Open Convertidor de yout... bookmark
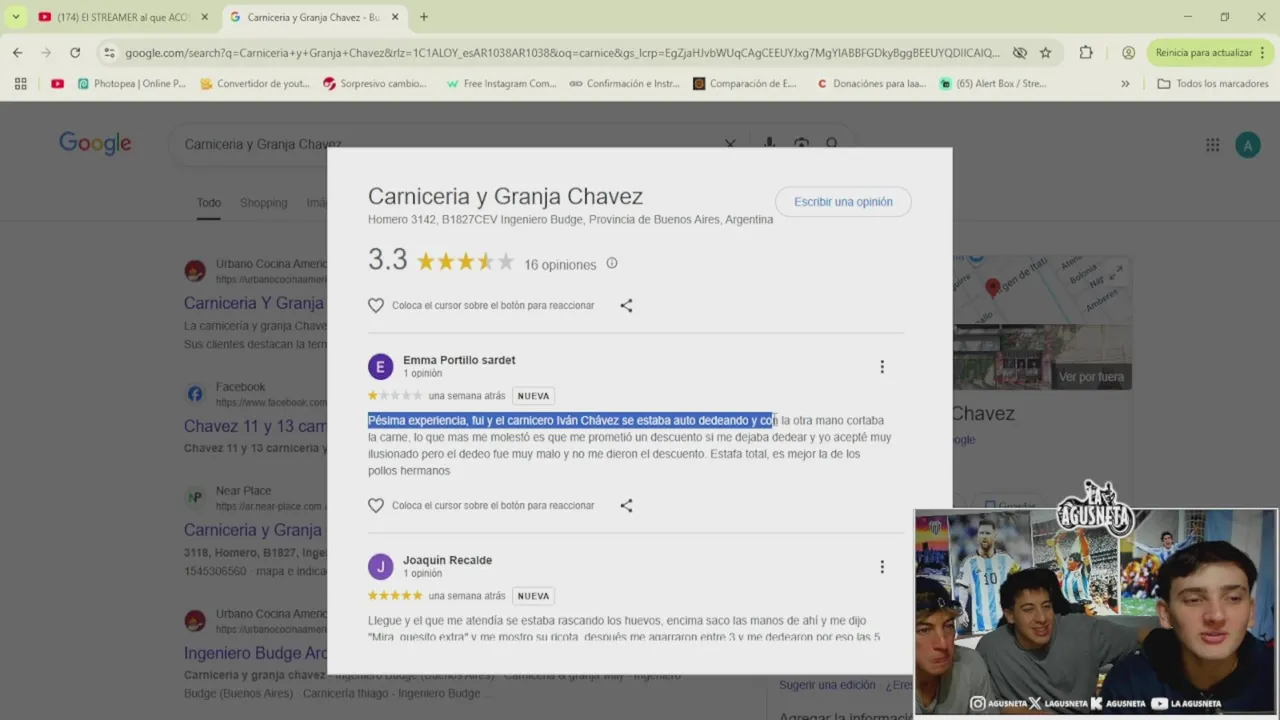Screen dimensions: 1280x720 click(255, 84)
